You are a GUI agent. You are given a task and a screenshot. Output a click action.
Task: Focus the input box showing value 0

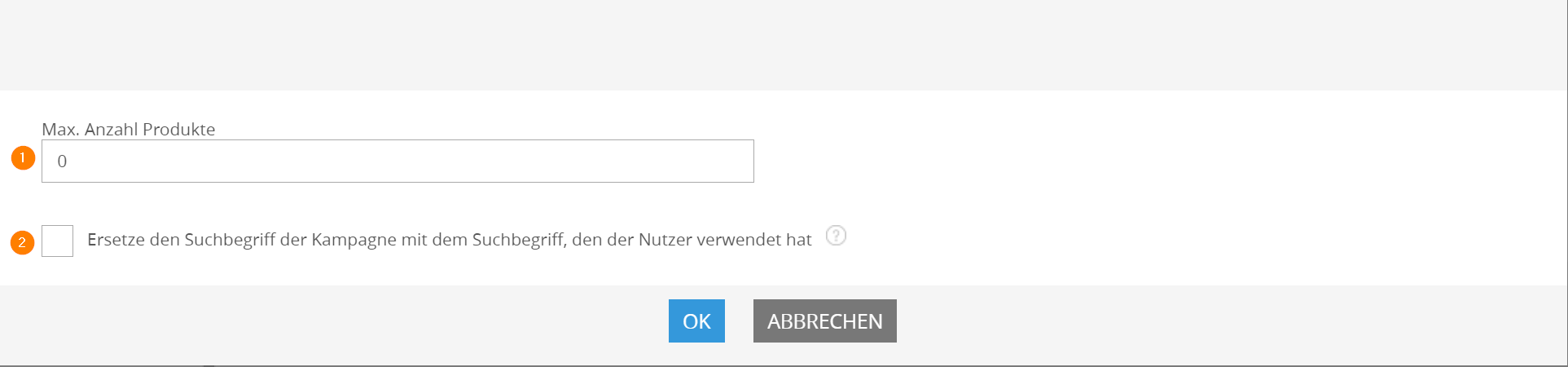click(x=397, y=161)
